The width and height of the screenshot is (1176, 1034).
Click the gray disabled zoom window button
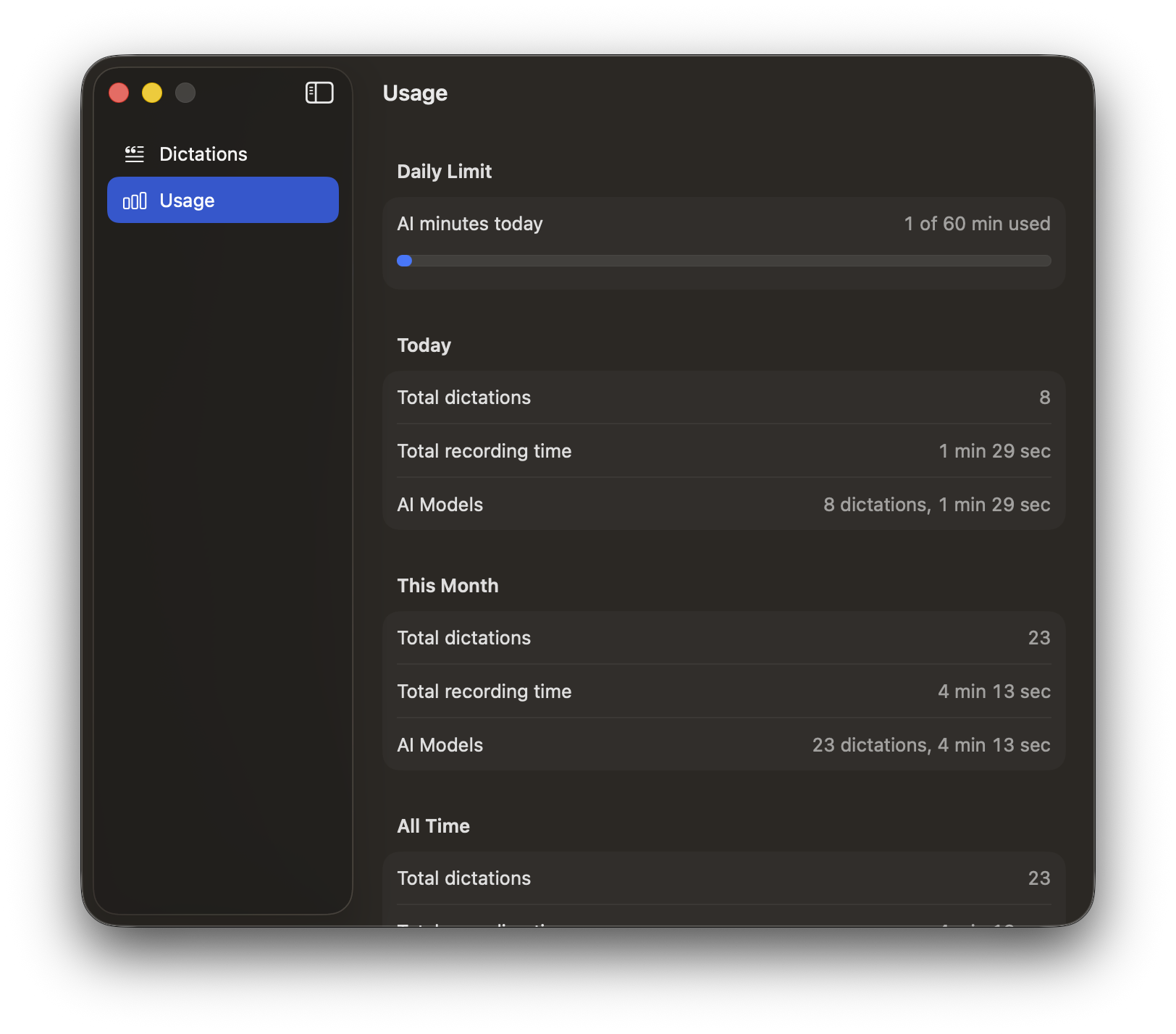click(x=185, y=93)
